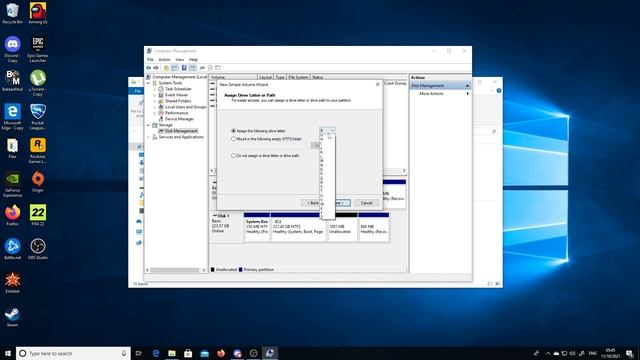Launch Origin from the desktop
640x360 pixels.
(x=38, y=182)
